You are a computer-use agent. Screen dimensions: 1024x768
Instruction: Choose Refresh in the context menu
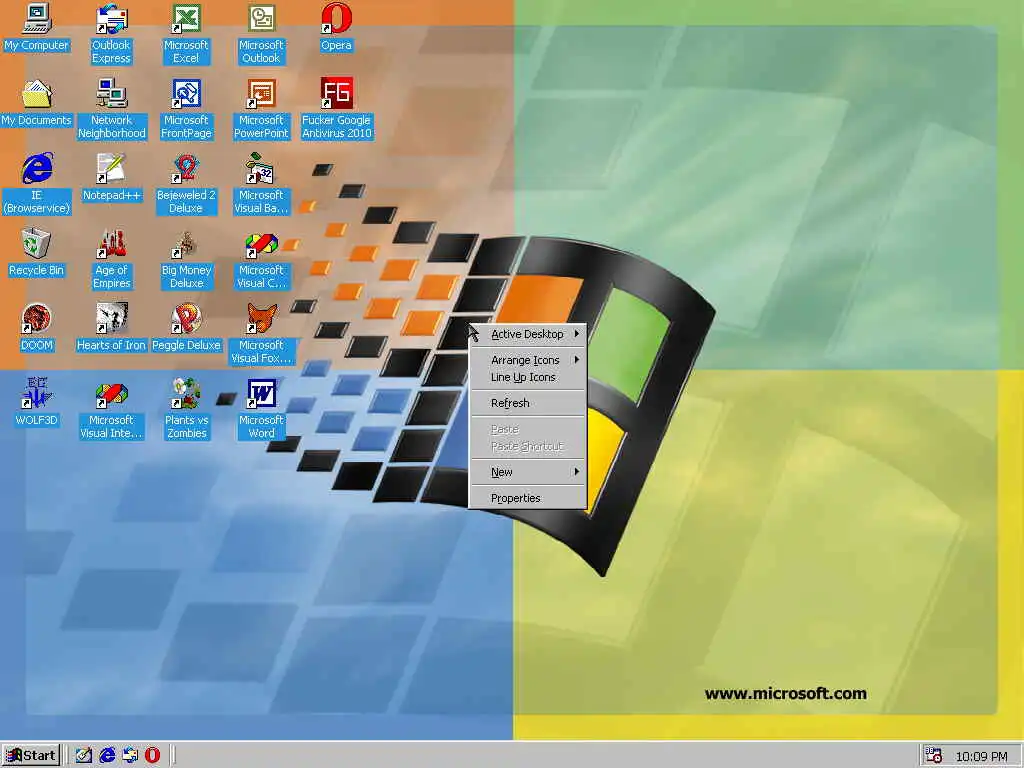528,403
